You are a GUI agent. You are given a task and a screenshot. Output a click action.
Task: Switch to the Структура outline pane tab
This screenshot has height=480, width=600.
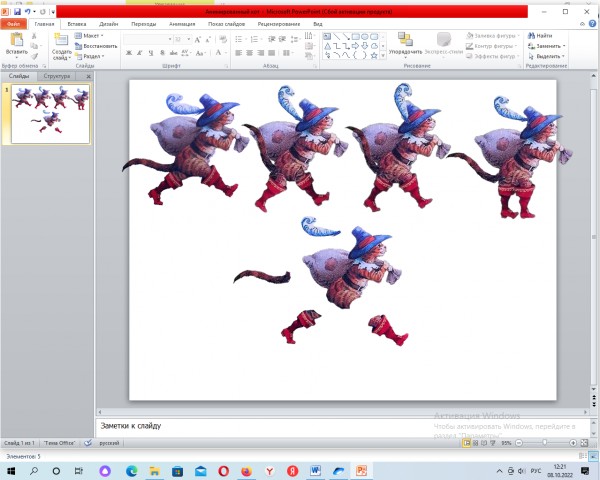point(57,76)
